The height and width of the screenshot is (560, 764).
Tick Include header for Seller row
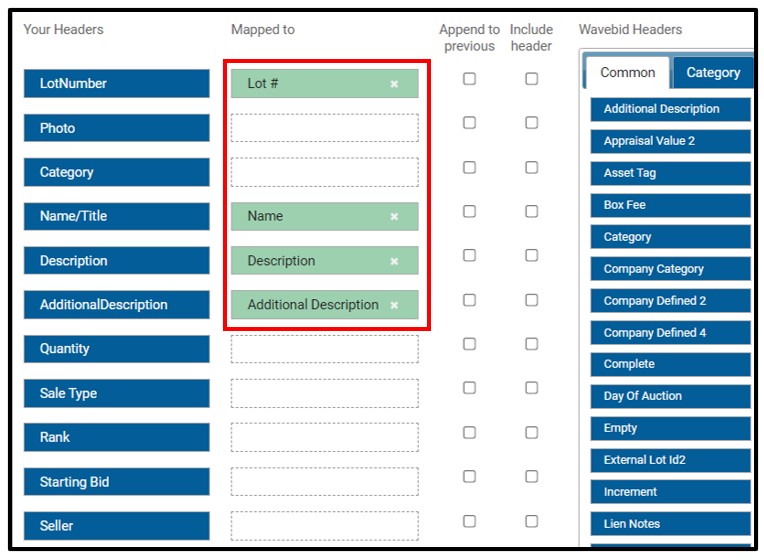click(x=532, y=521)
